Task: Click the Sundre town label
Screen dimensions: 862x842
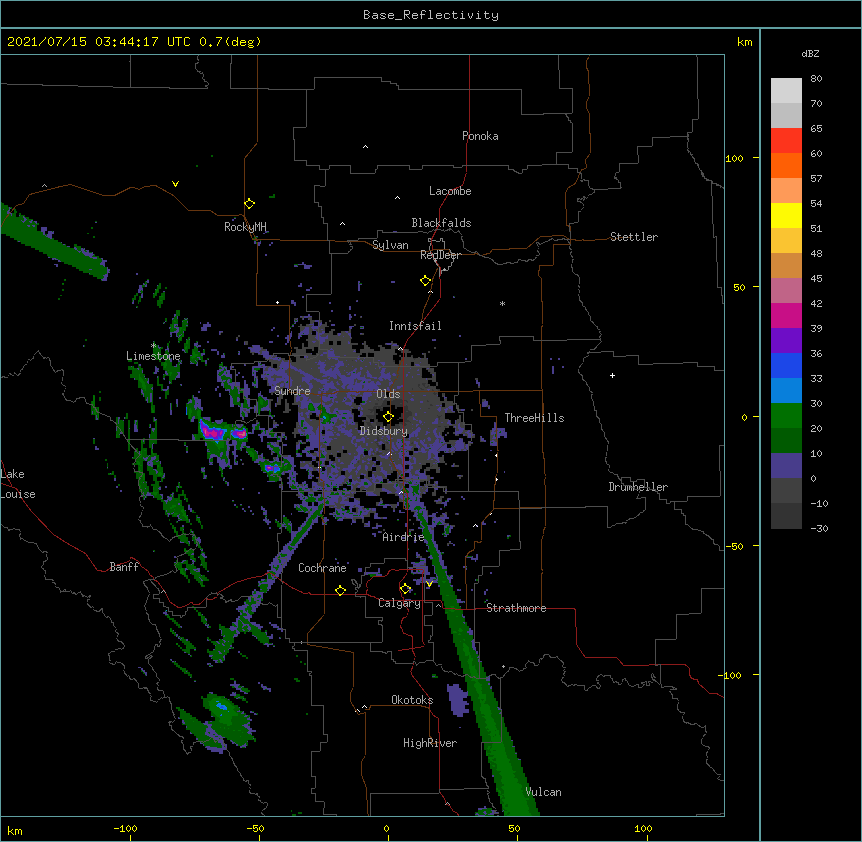Action: pyautogui.click(x=292, y=391)
